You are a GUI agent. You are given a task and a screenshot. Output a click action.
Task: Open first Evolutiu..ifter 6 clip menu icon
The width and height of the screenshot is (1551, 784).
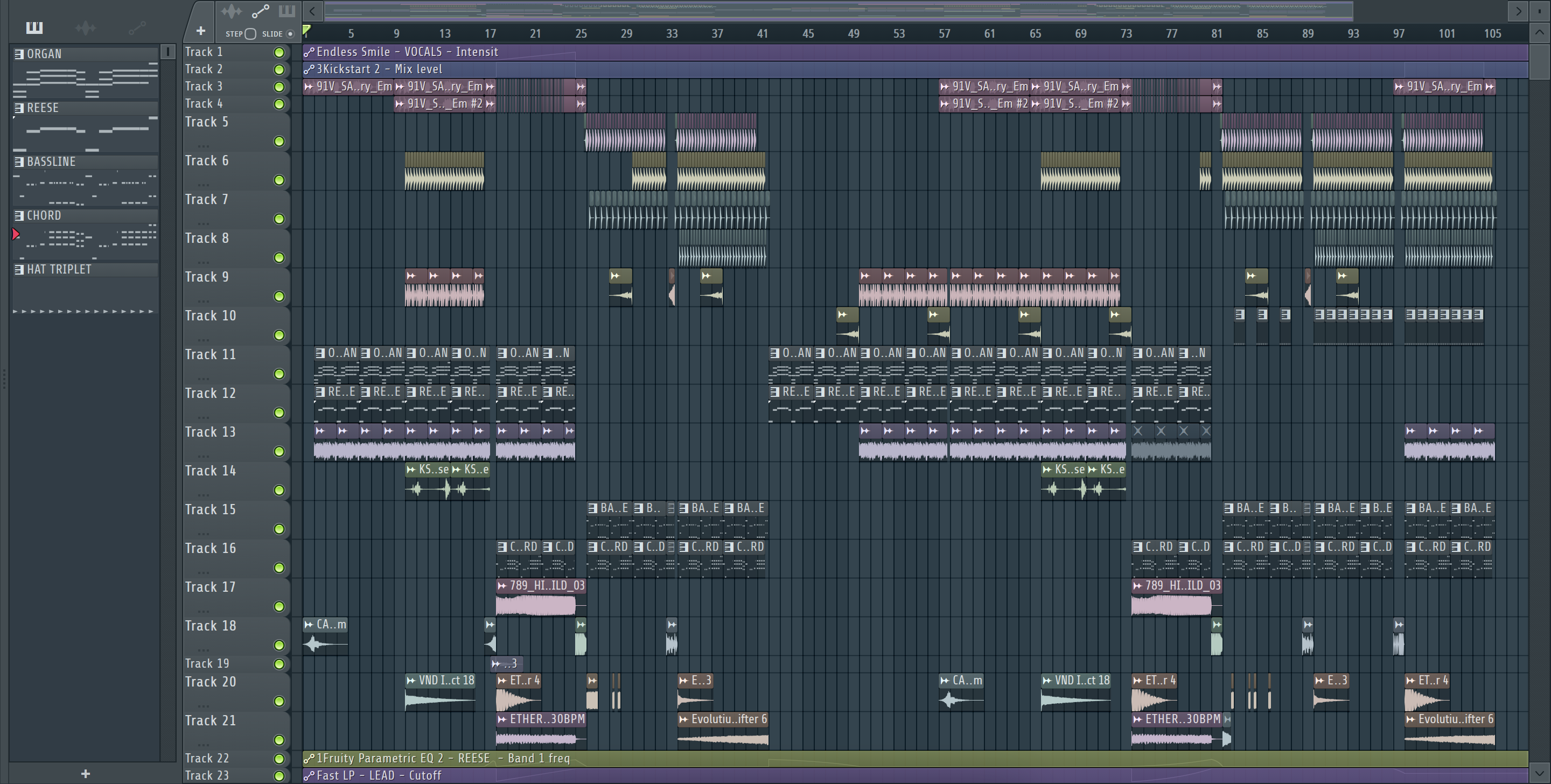tap(683, 719)
